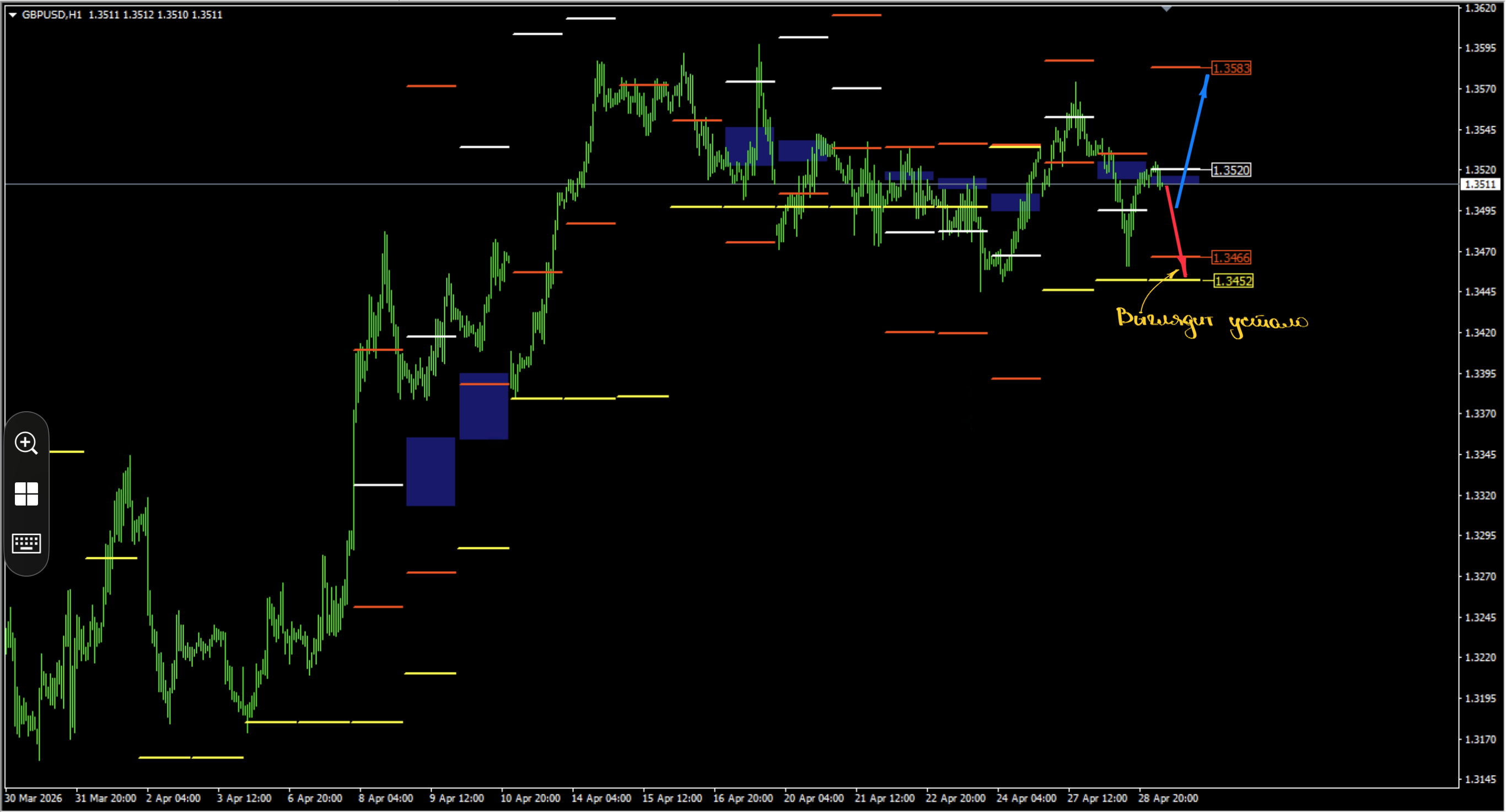Click the GBPUSD,H1 chart title text
This screenshot has height=812, width=1506.
51,15
